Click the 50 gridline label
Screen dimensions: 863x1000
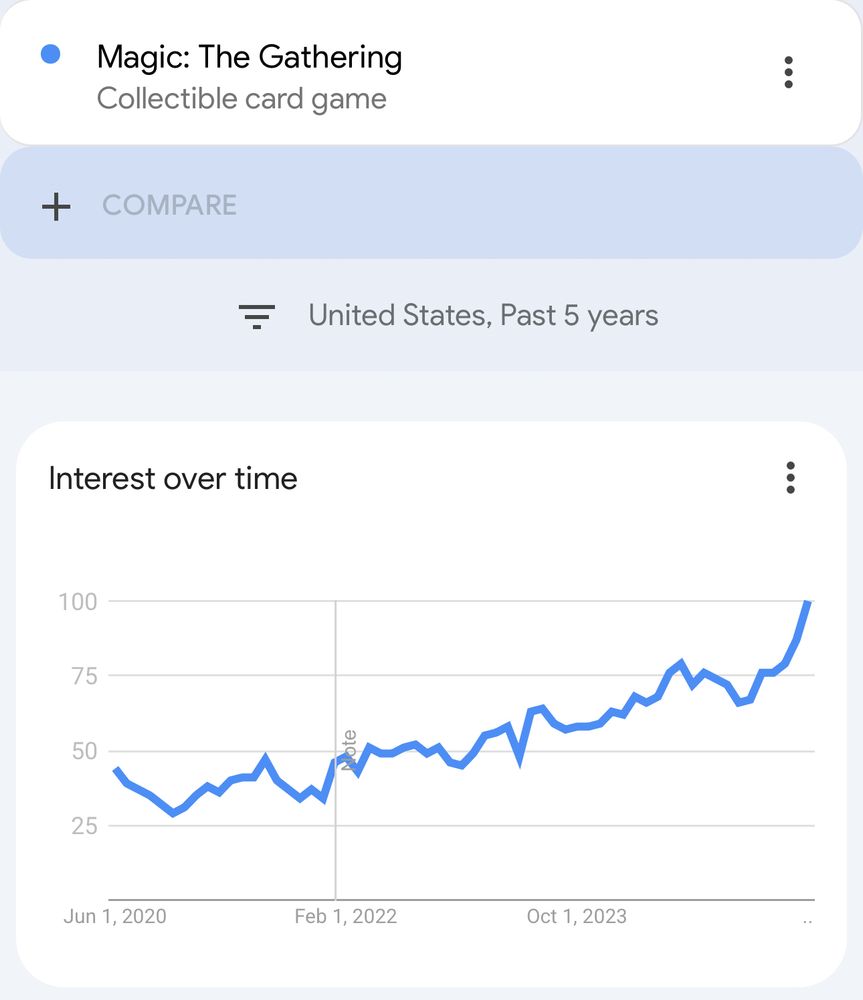pos(84,751)
